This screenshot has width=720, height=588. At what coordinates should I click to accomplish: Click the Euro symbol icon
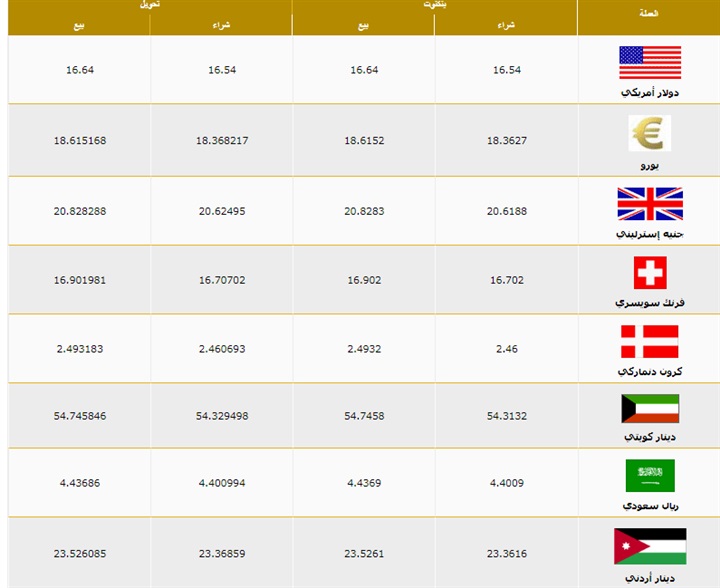point(649,132)
